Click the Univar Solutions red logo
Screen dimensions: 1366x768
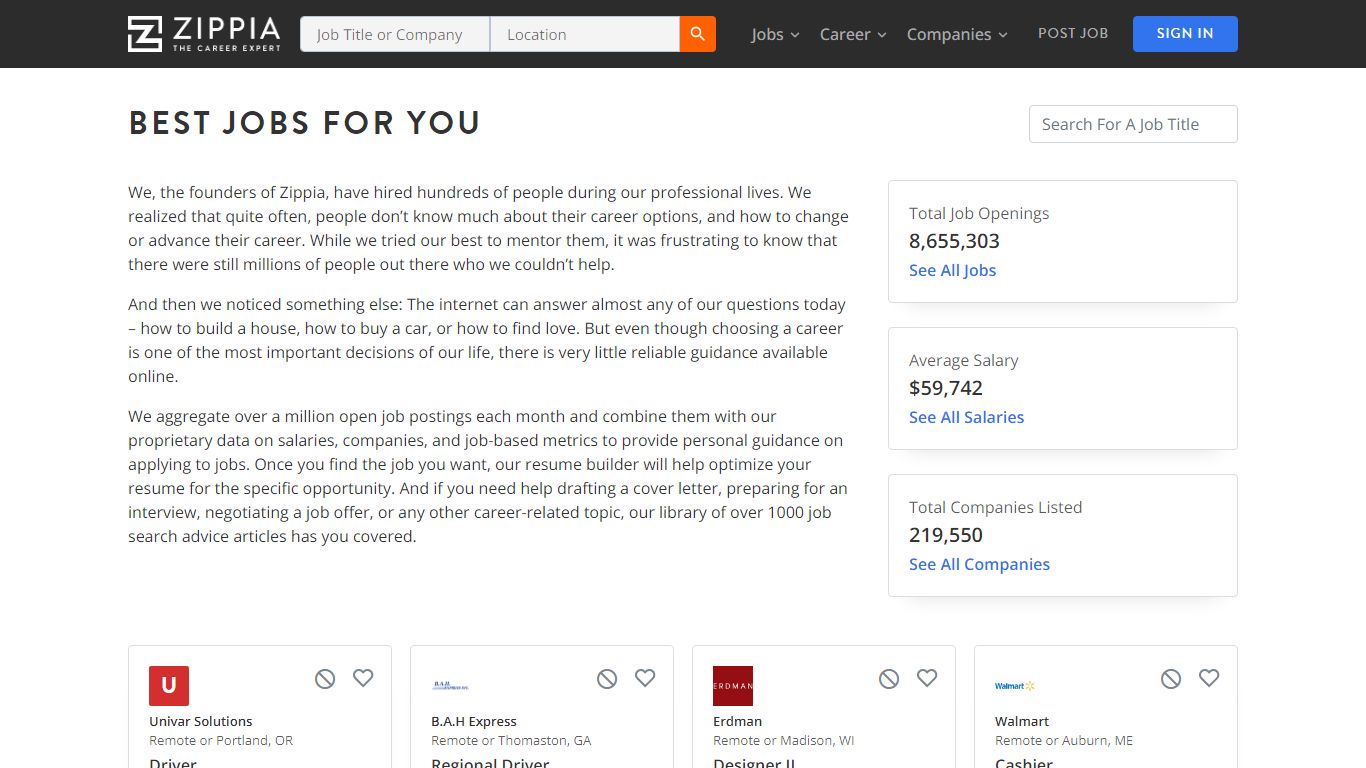click(169, 686)
